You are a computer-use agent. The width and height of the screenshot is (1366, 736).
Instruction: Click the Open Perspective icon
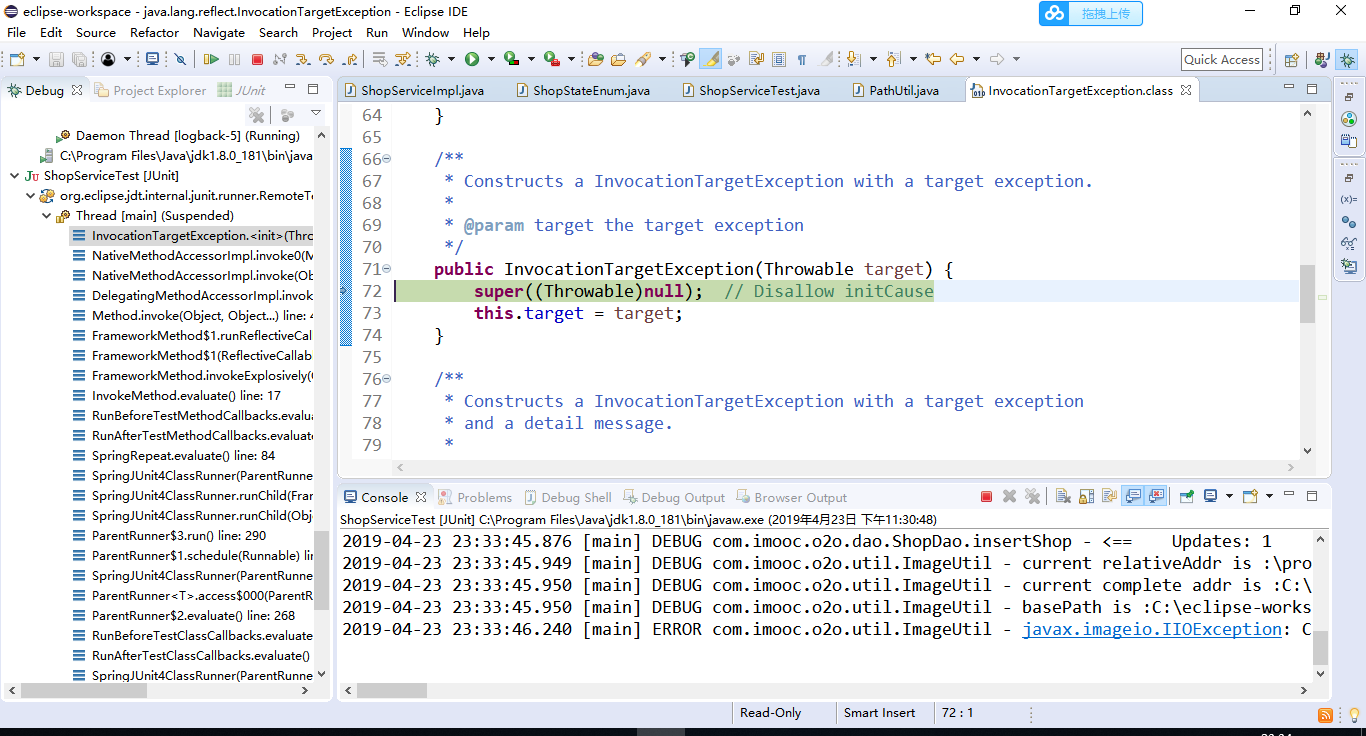point(1291,60)
